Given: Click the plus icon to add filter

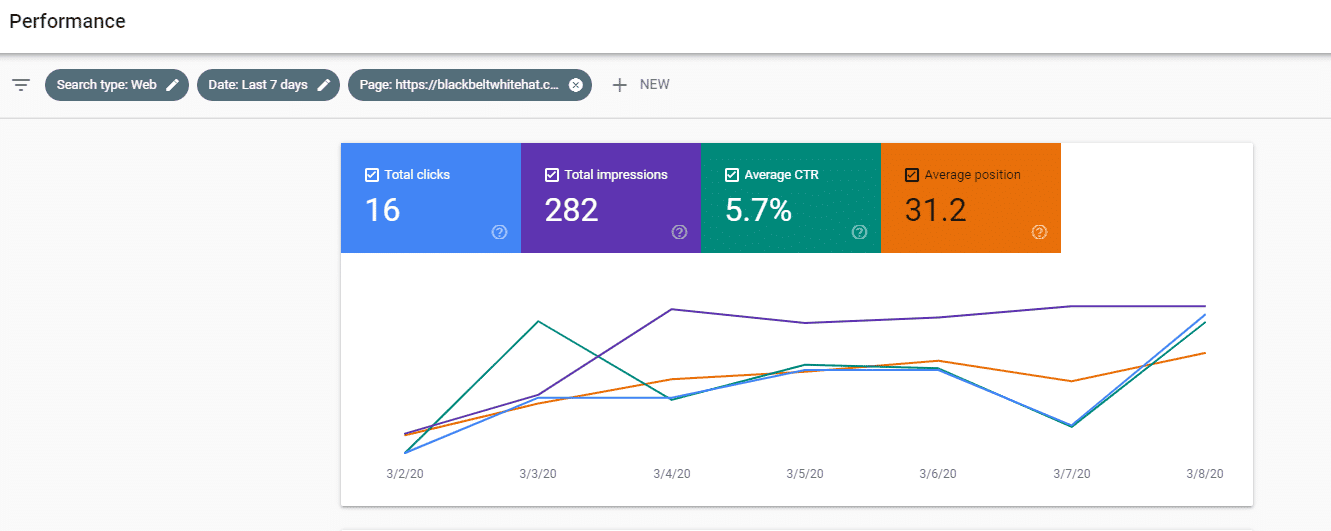Looking at the screenshot, I should pos(620,85).
